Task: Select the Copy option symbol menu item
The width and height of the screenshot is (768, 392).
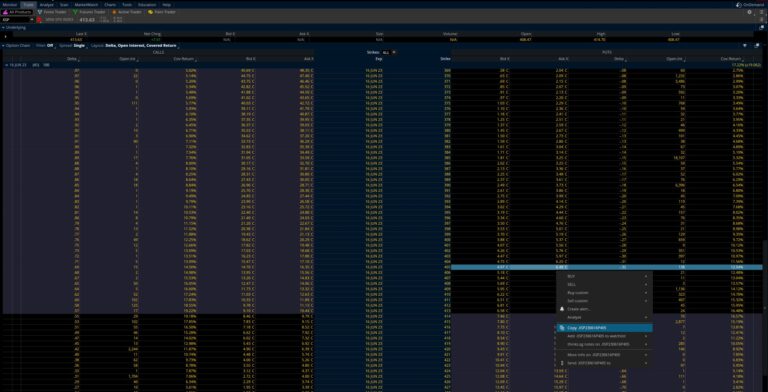Action: (x=604, y=328)
